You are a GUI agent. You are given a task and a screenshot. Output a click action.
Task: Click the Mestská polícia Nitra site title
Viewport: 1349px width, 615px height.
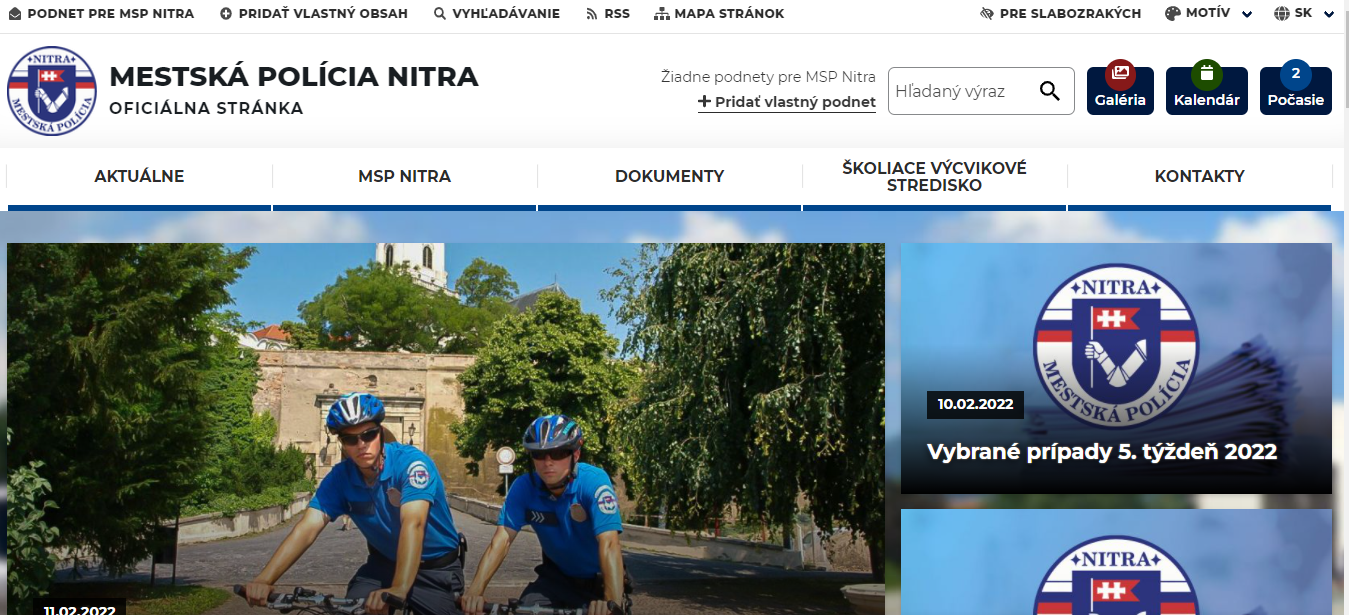coord(294,77)
